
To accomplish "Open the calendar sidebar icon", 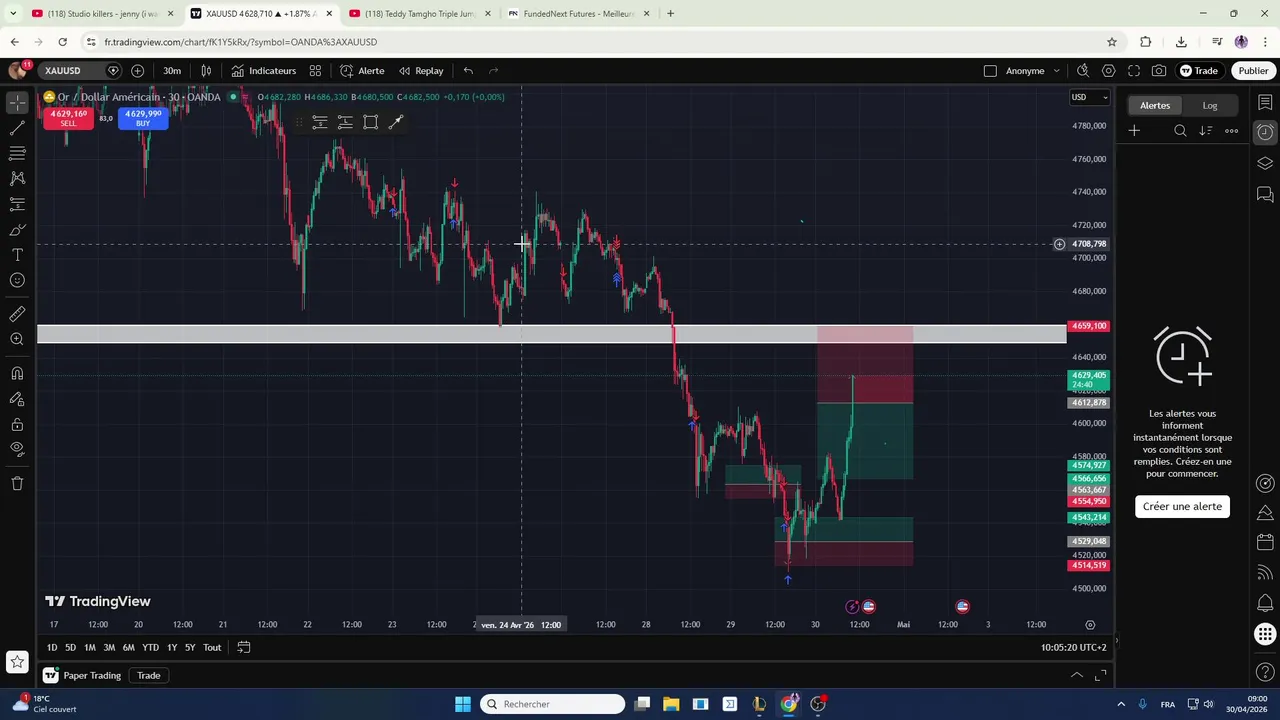I will click(1265, 542).
